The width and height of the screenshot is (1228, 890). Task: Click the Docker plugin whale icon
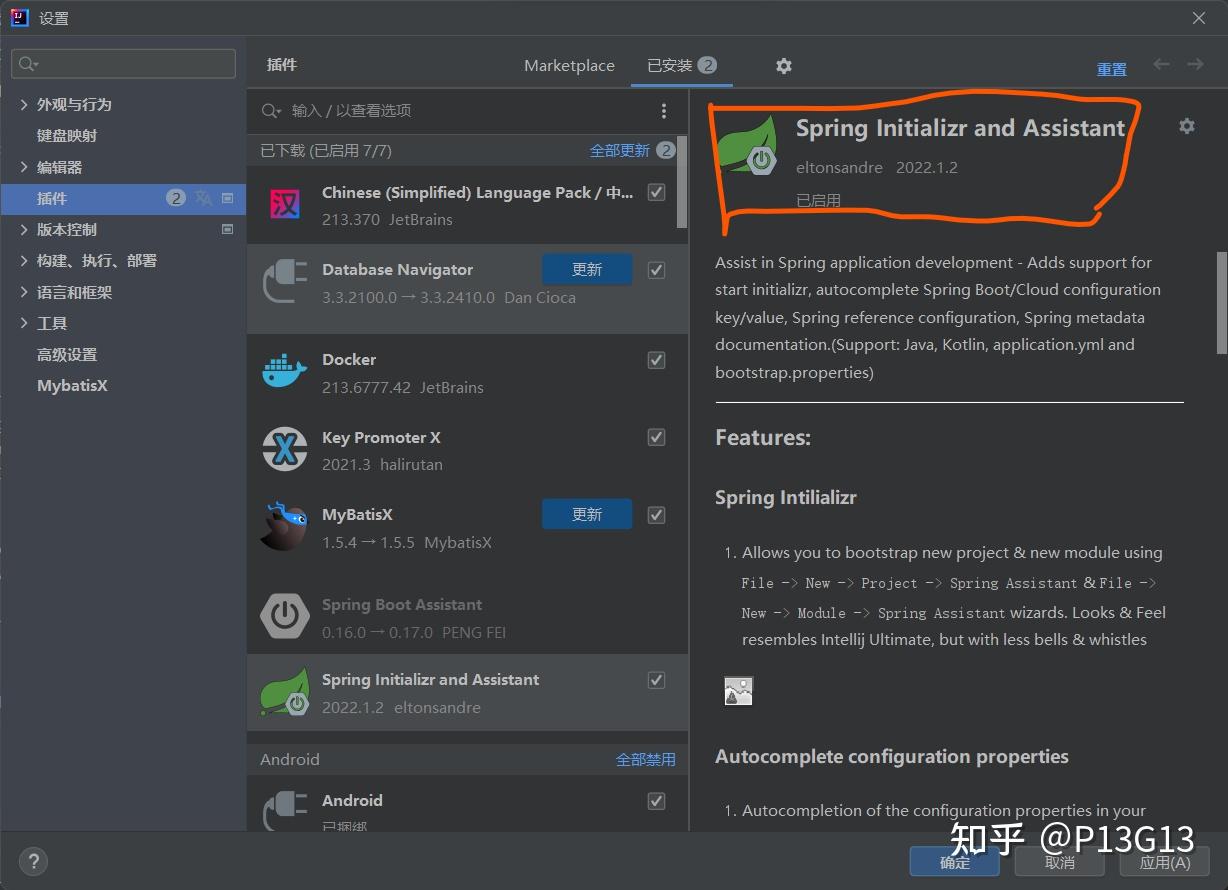[x=284, y=369]
